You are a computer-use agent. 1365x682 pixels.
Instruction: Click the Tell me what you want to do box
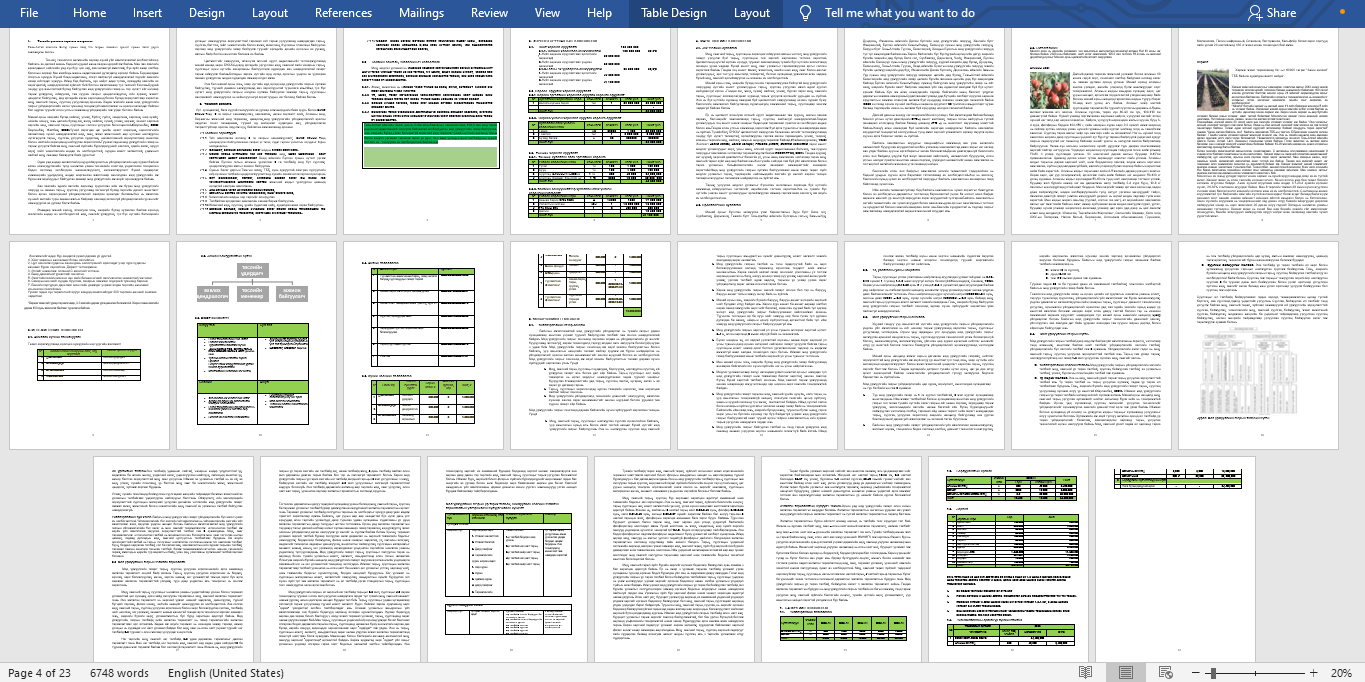[899, 13]
